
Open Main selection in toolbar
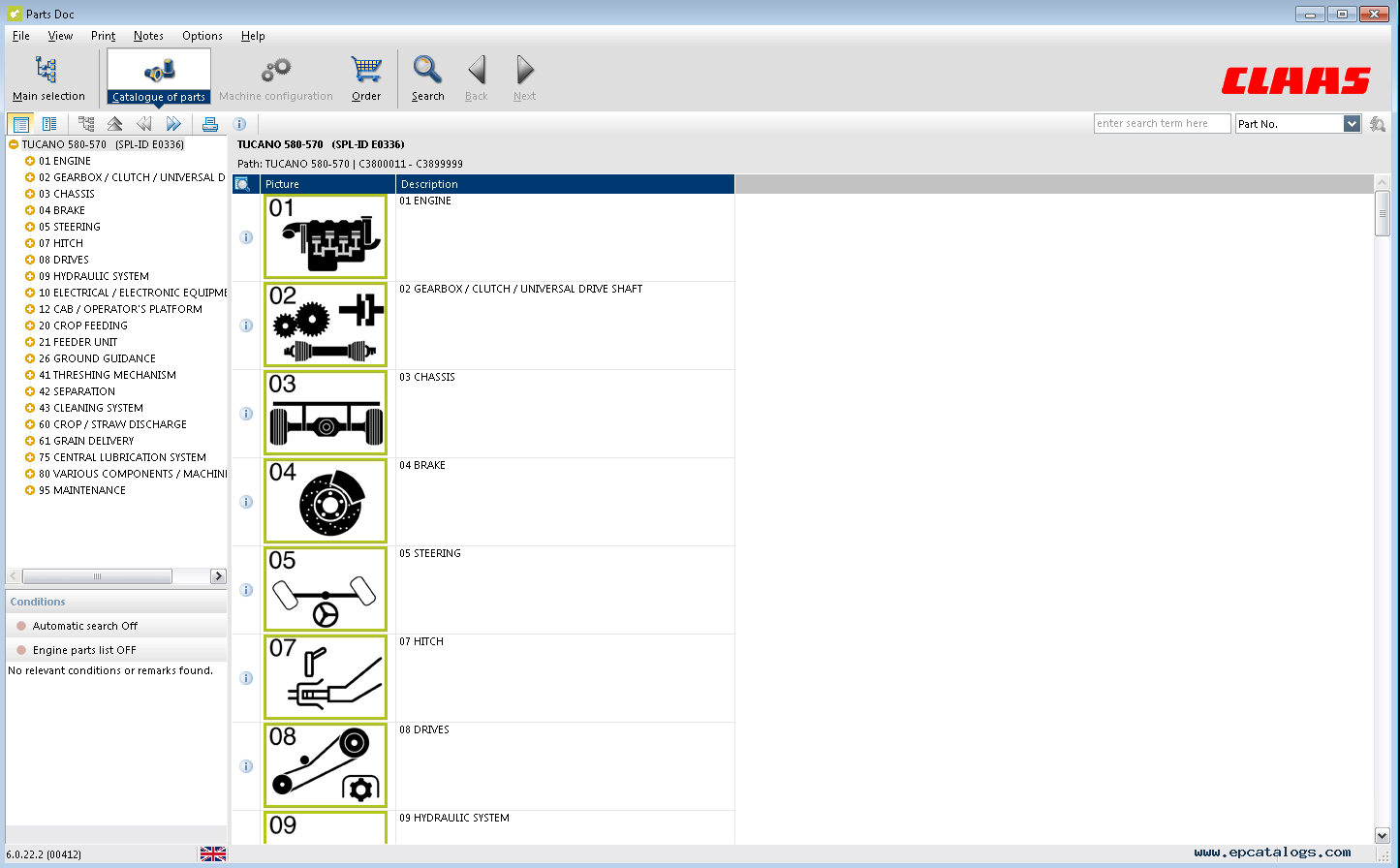(x=48, y=77)
